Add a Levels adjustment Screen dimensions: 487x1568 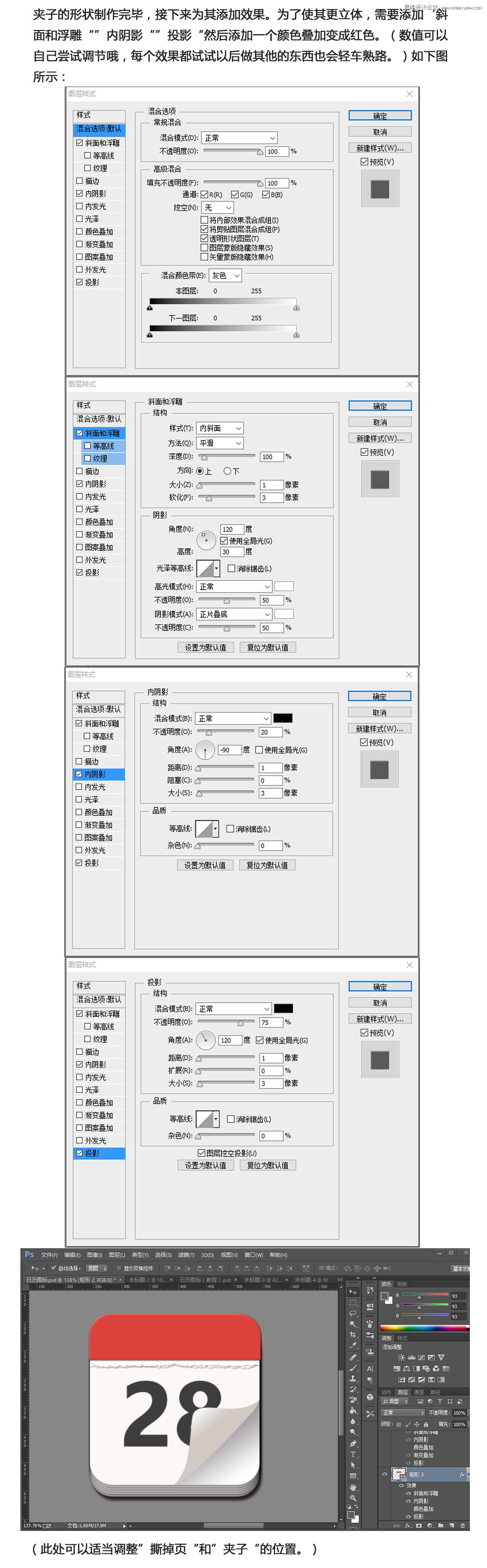pos(411,1358)
